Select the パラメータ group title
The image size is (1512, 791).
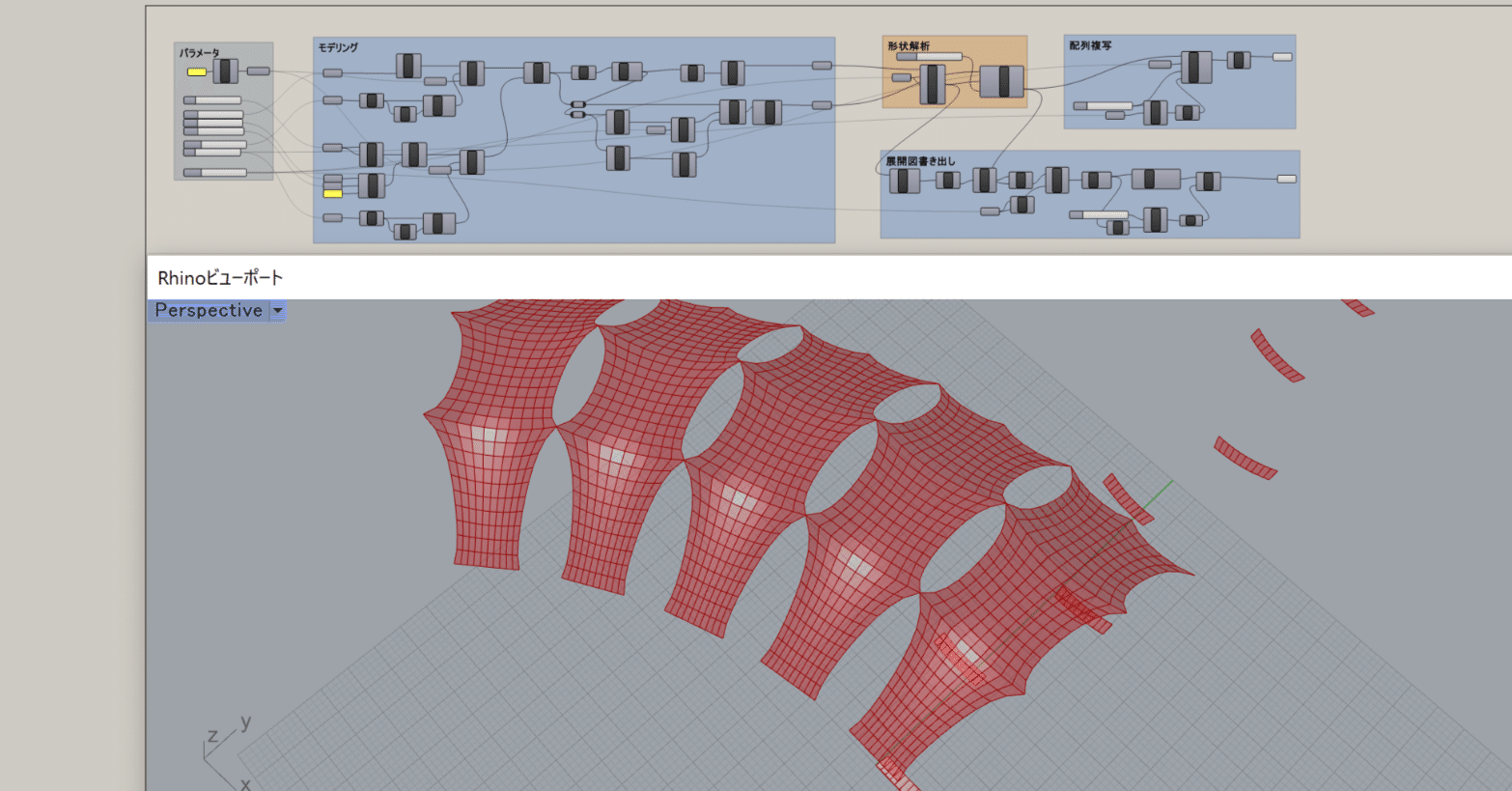(200, 53)
